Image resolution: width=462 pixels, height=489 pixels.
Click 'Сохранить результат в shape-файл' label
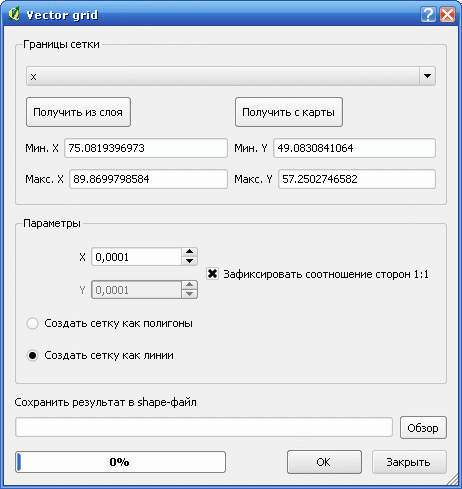point(105,402)
